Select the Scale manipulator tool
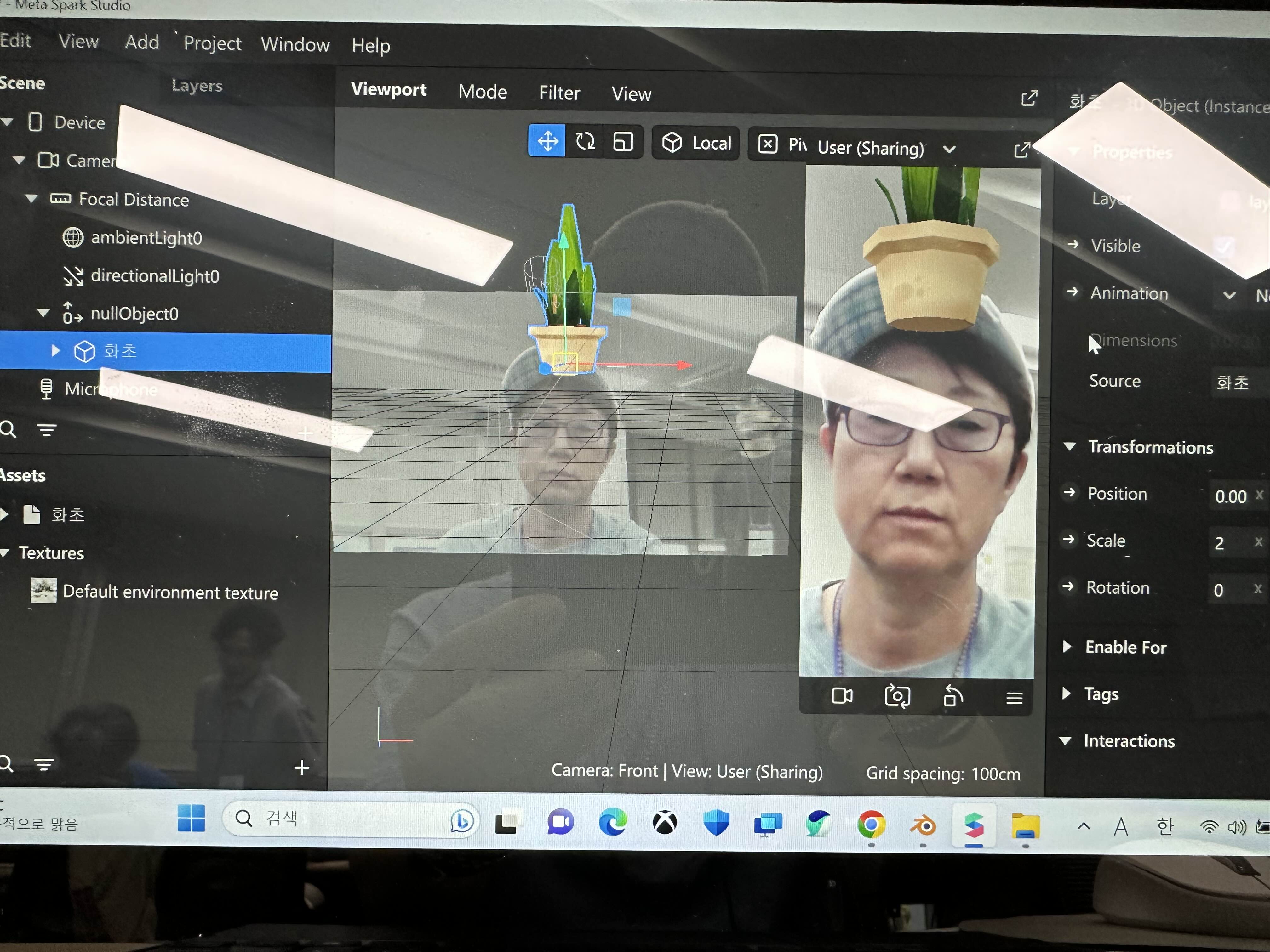The width and height of the screenshot is (1270, 952). [x=623, y=142]
